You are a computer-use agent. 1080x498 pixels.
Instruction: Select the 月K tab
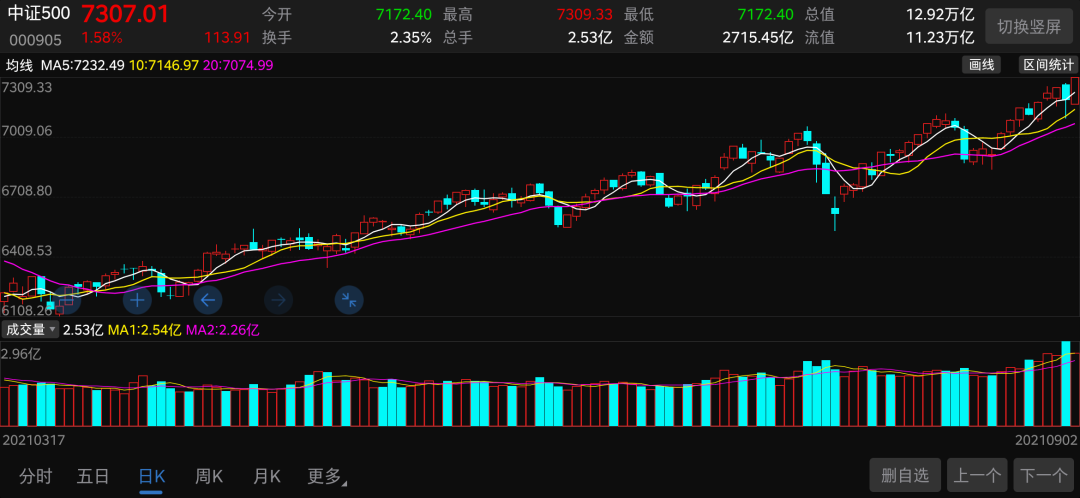coord(267,476)
